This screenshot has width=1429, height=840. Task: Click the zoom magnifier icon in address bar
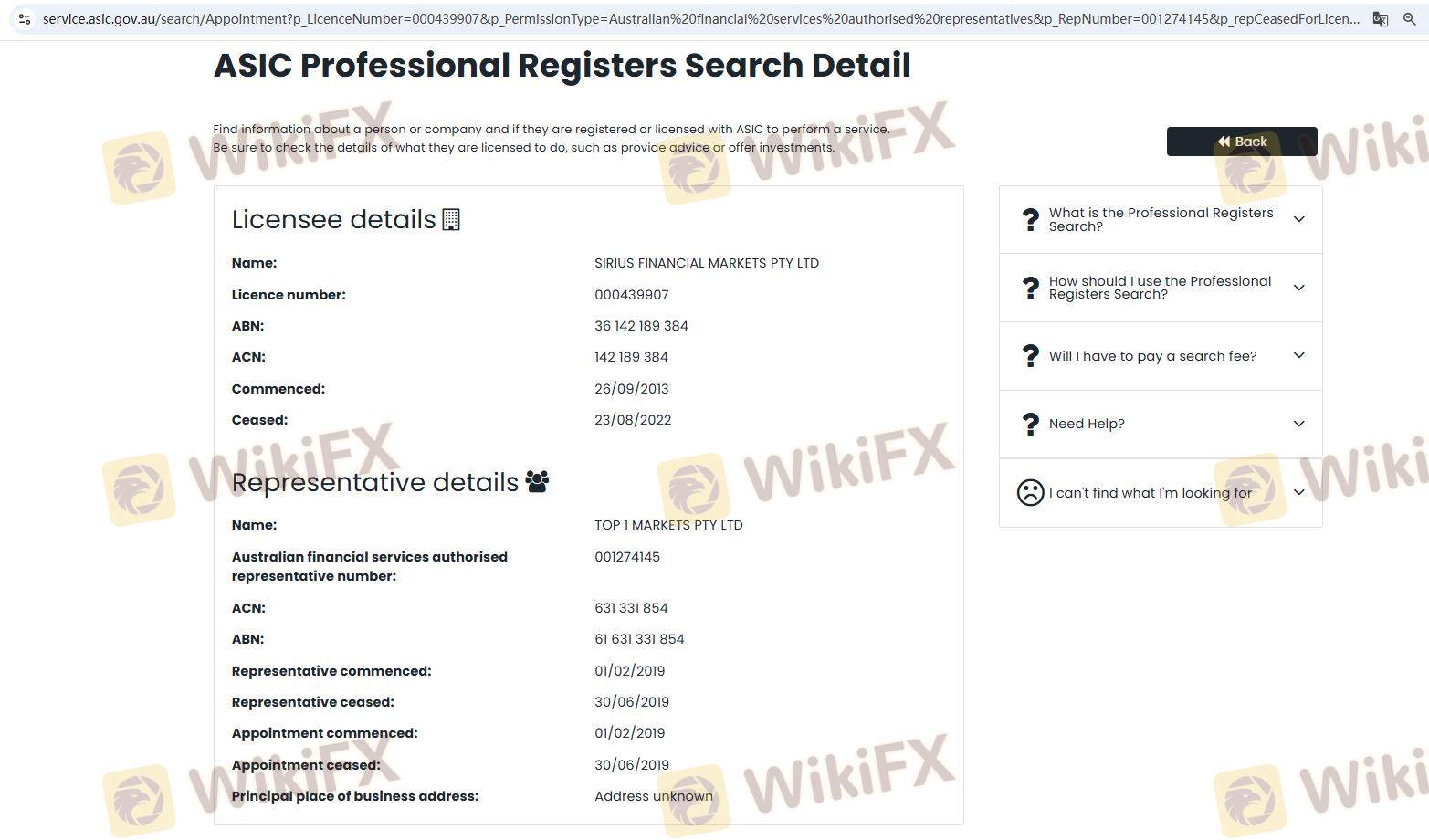(1409, 18)
